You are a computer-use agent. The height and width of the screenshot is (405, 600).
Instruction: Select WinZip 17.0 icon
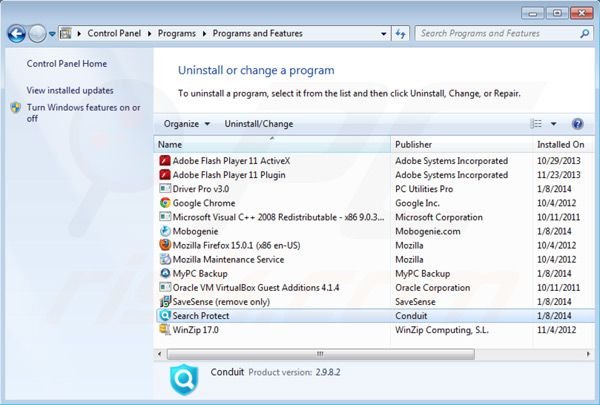(165, 330)
